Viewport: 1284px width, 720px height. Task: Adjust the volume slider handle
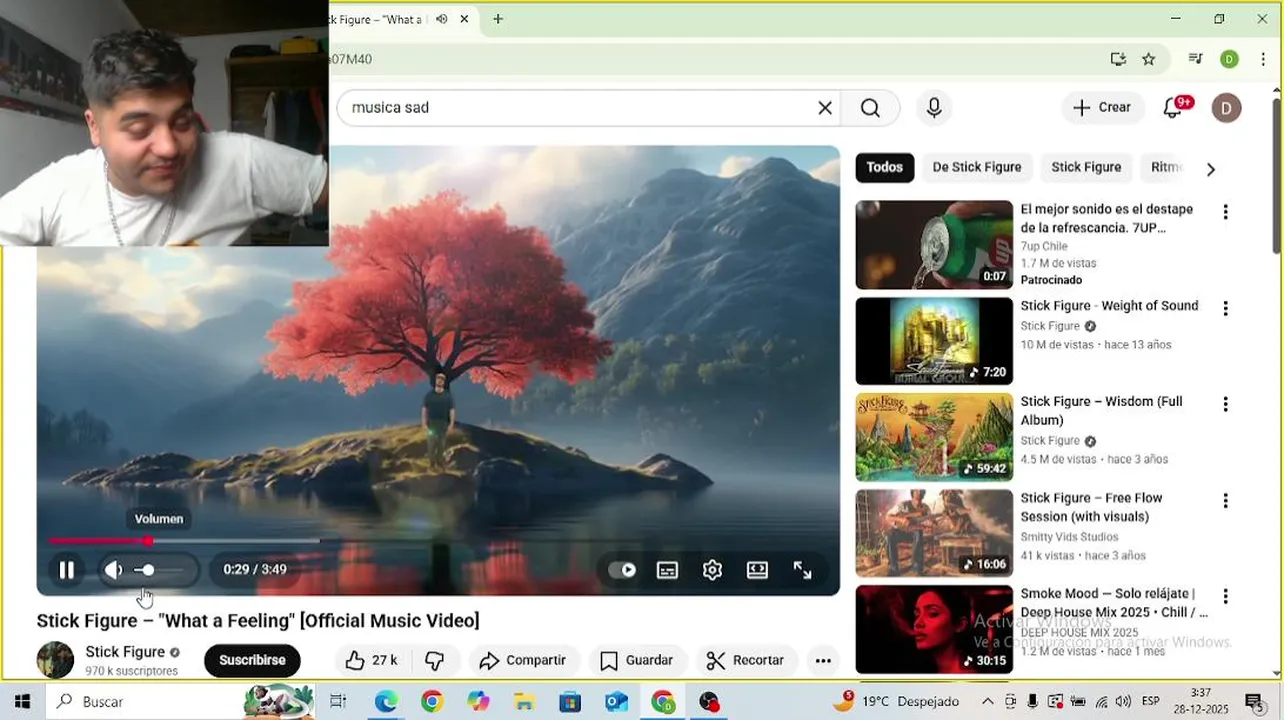pyautogui.click(x=148, y=570)
